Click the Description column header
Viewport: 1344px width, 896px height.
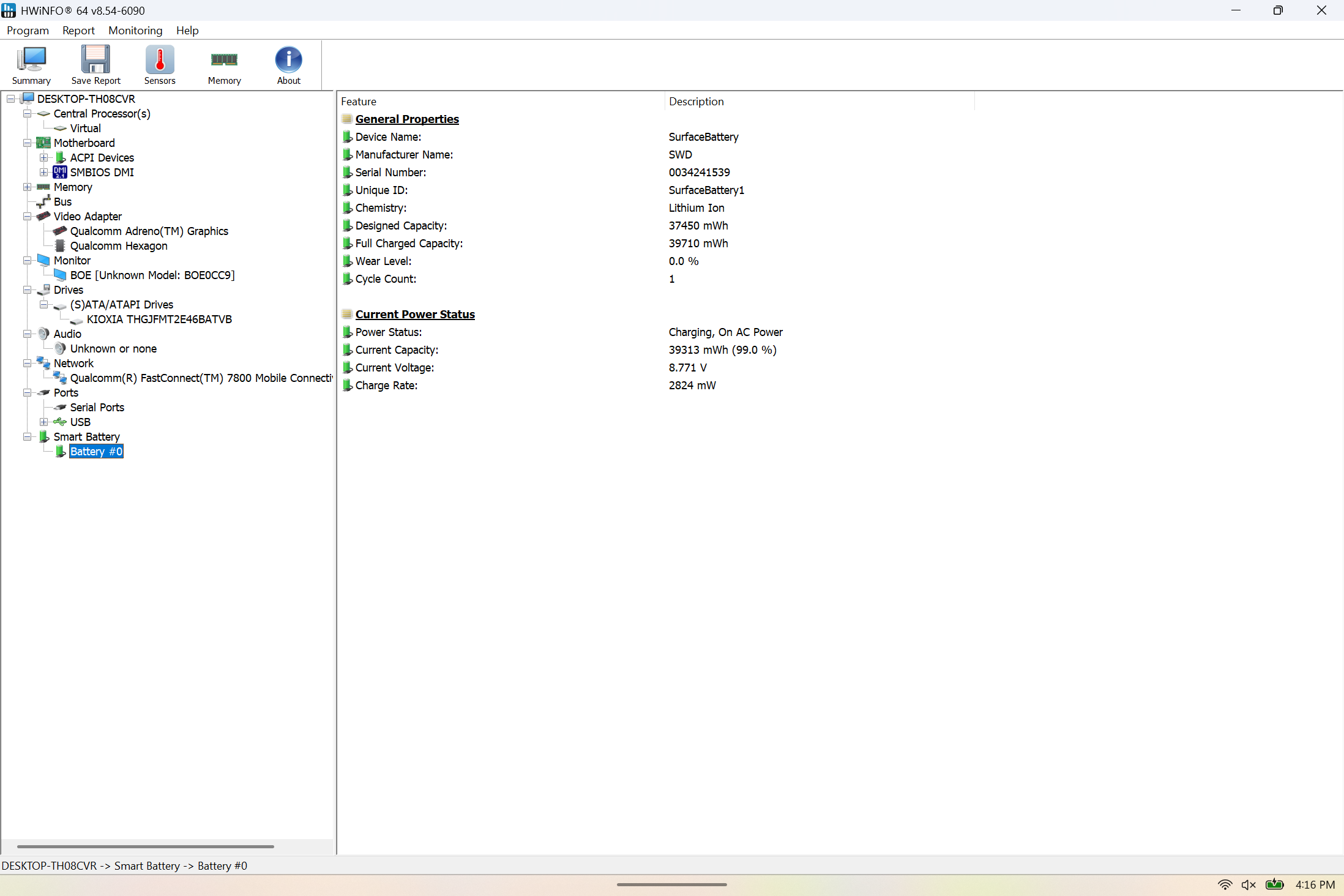819,102
